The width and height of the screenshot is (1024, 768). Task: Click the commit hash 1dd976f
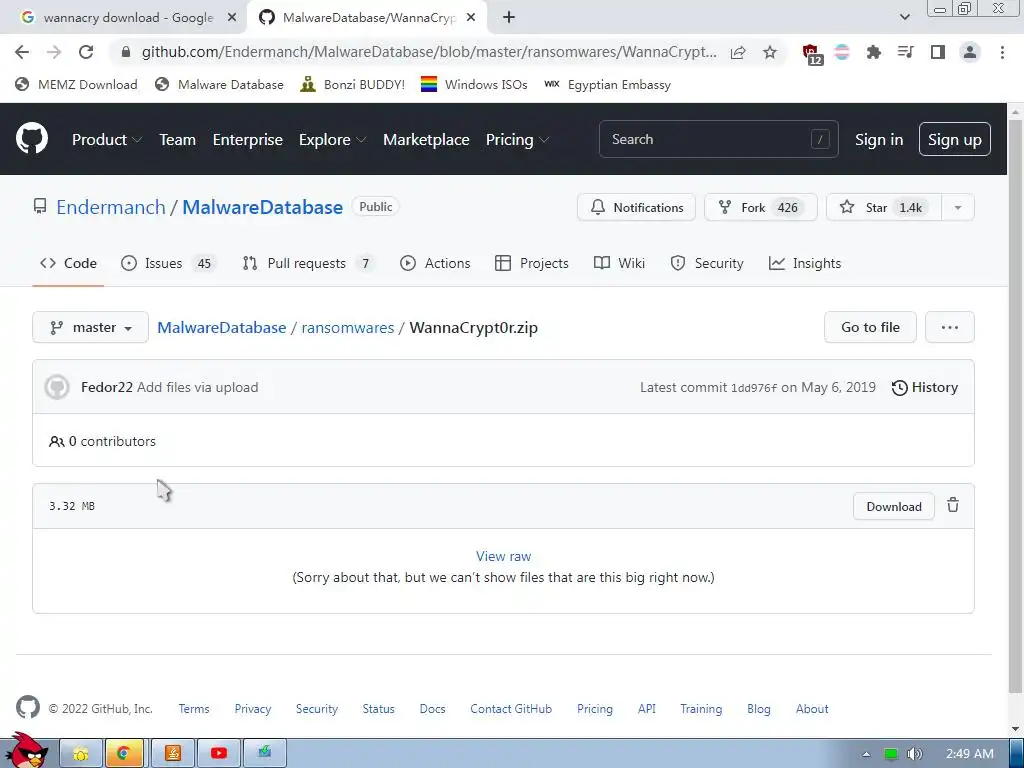coord(754,388)
